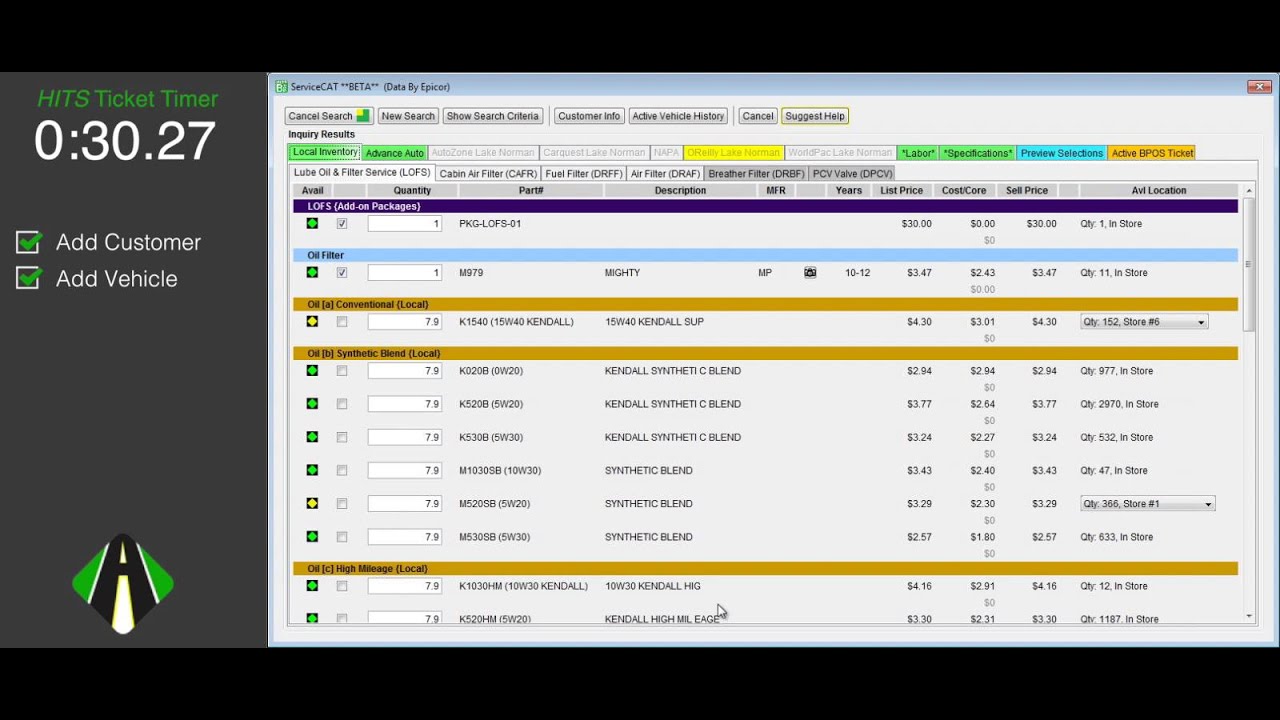Select Fuel Filter (DRFF) tab

584,173
